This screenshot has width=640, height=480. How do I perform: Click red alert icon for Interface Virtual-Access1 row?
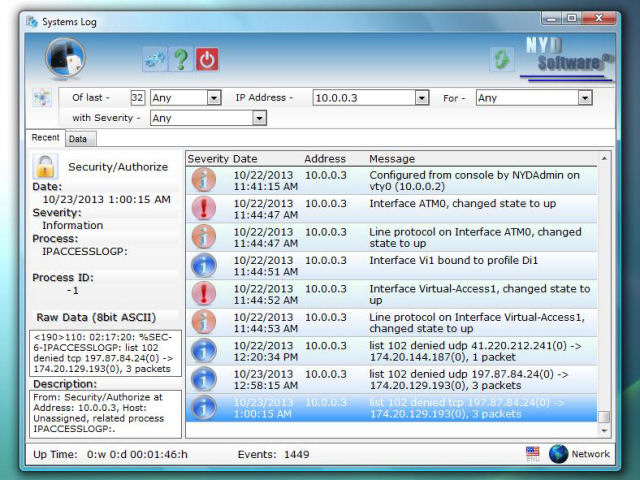[204, 294]
